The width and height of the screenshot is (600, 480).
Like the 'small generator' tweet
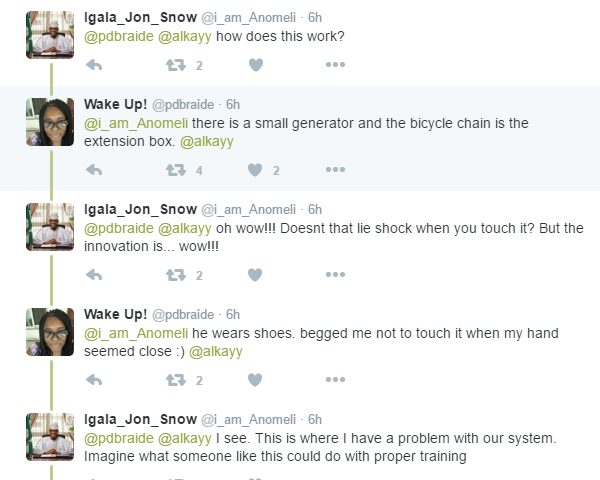tap(255, 170)
